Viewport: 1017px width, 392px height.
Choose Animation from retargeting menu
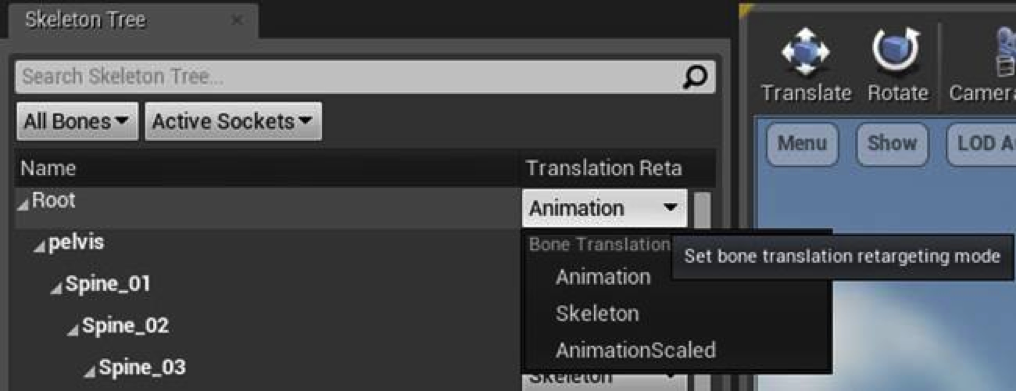pos(603,277)
